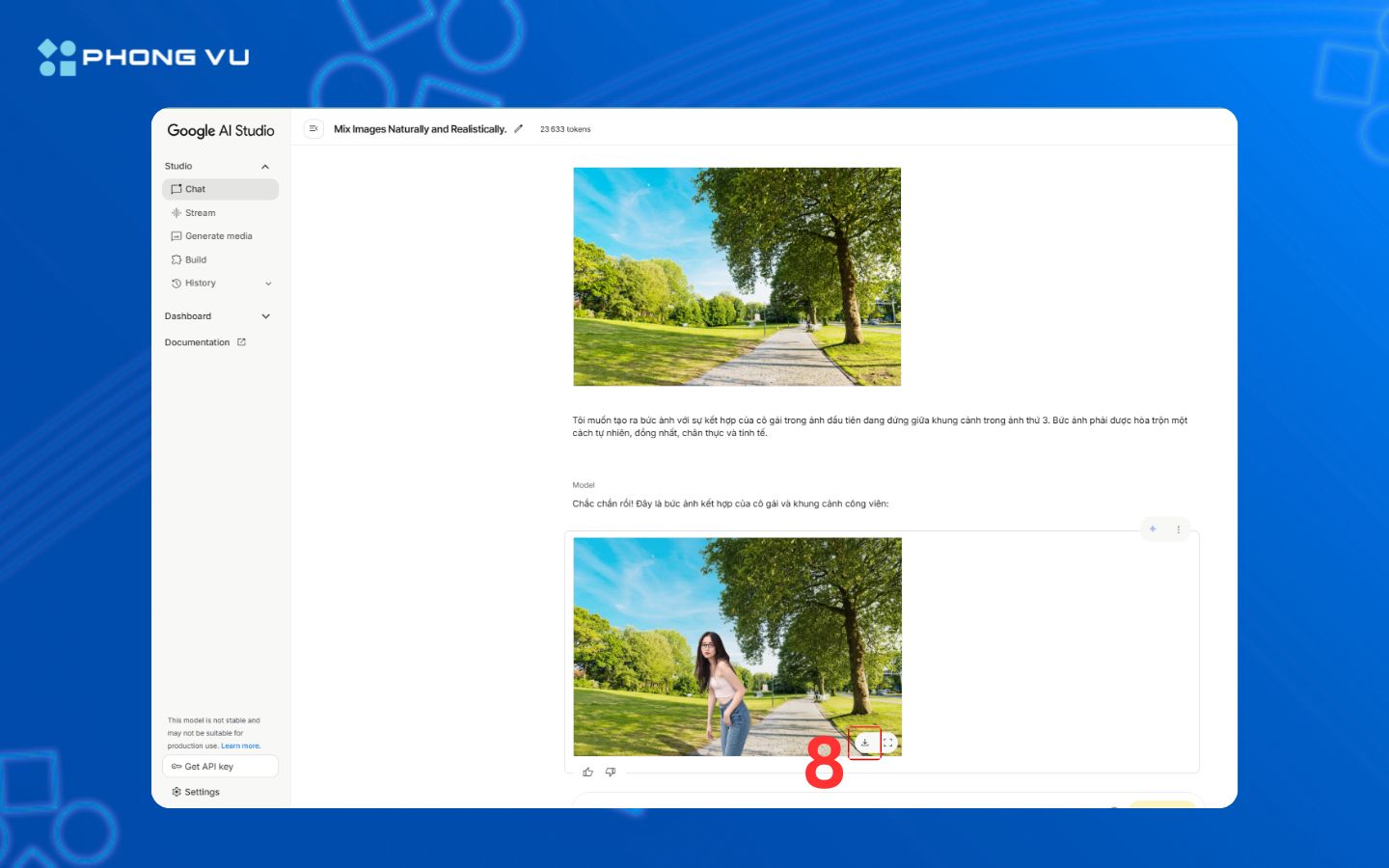Open generated image in fullscreen view

click(x=888, y=743)
